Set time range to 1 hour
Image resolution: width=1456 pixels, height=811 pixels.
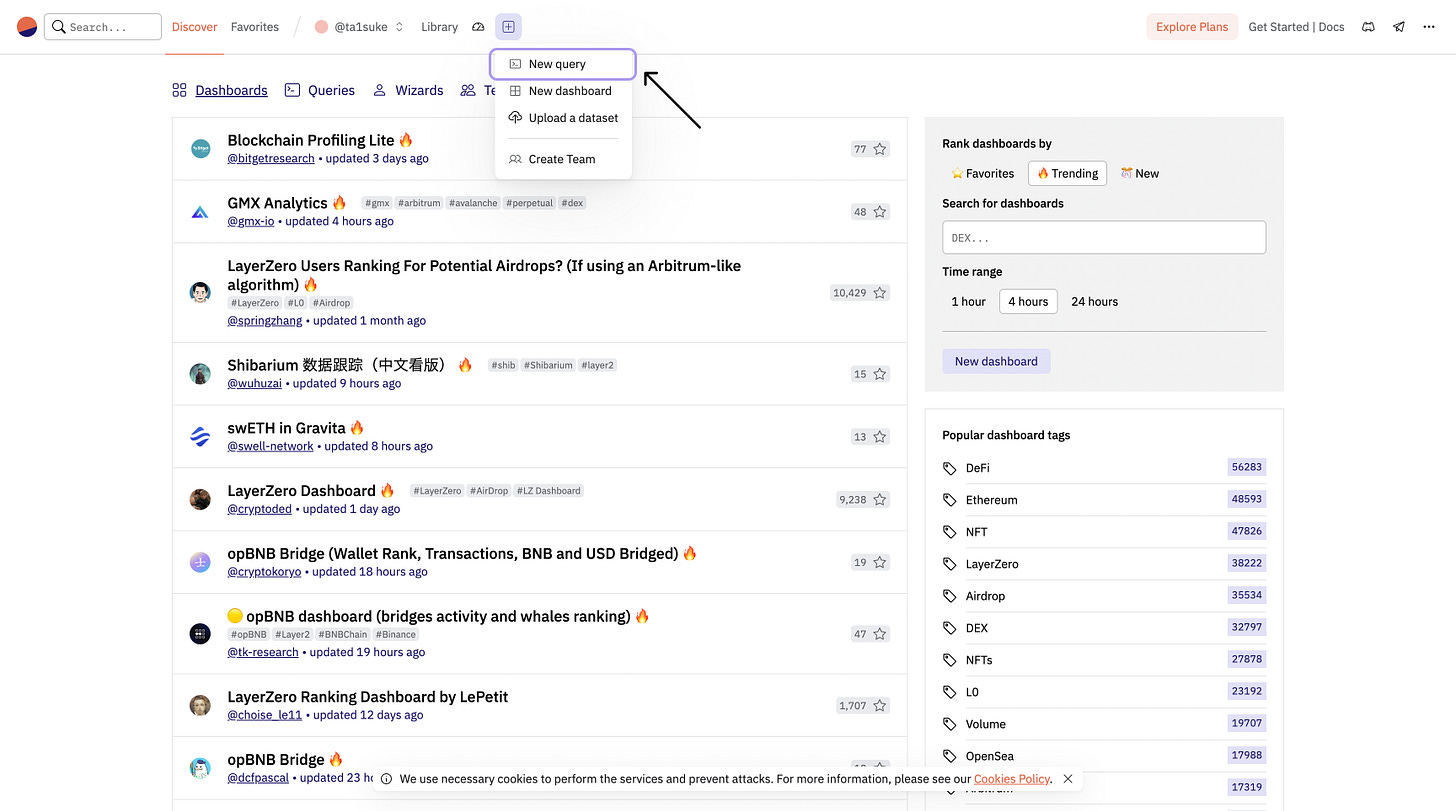(x=968, y=301)
